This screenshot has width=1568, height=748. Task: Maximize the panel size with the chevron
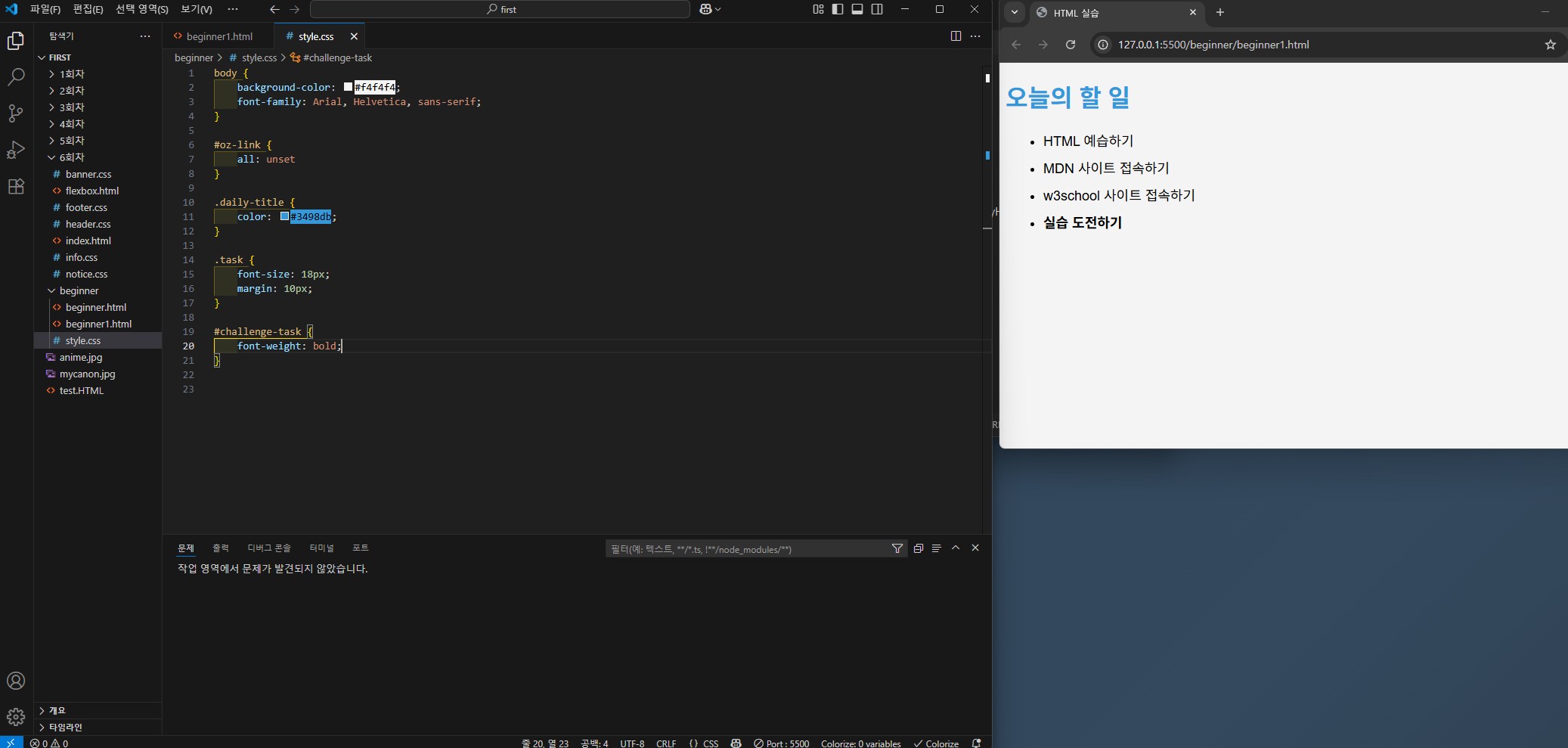[x=956, y=548]
